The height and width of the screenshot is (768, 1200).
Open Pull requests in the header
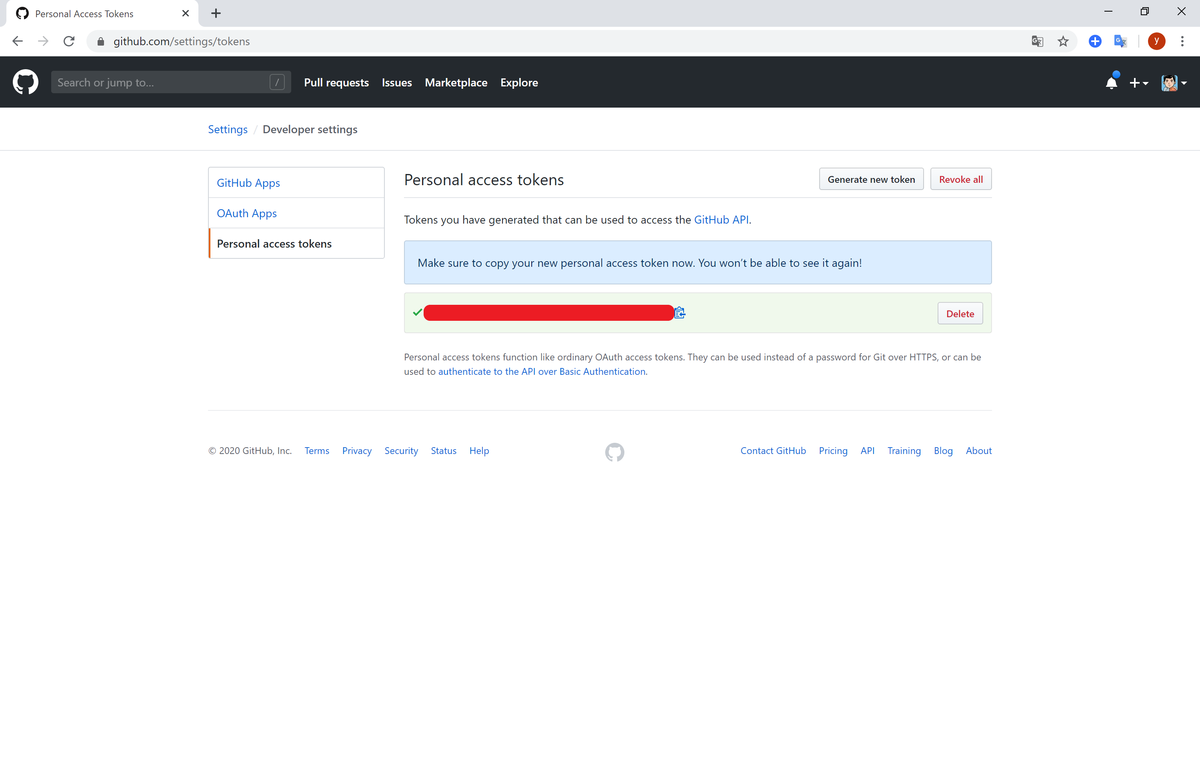tap(336, 83)
